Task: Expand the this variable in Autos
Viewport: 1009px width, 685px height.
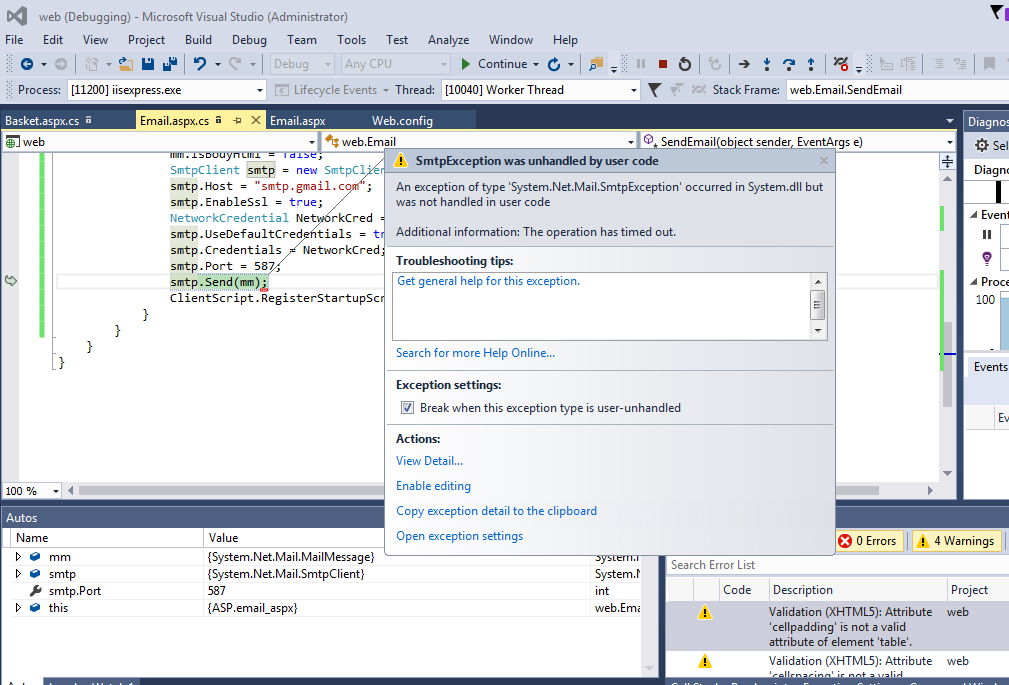Action: pyautogui.click(x=18, y=607)
